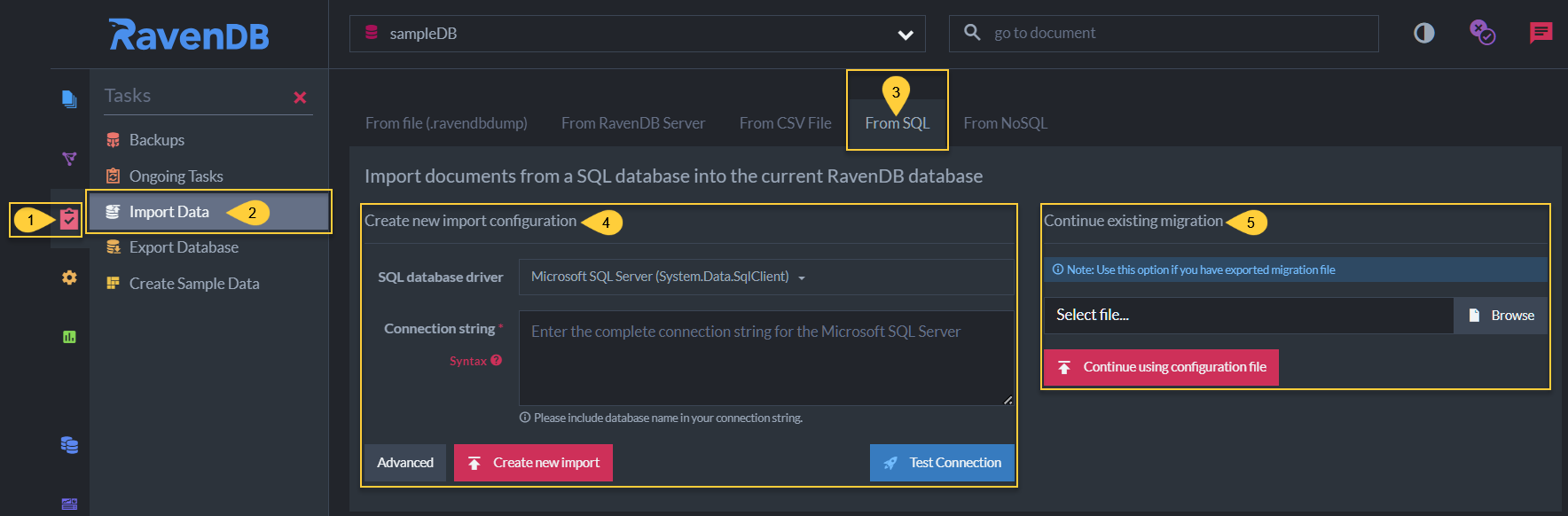Click the Tasks panel heading
Screen dimensions: 1568x516
tap(128, 96)
